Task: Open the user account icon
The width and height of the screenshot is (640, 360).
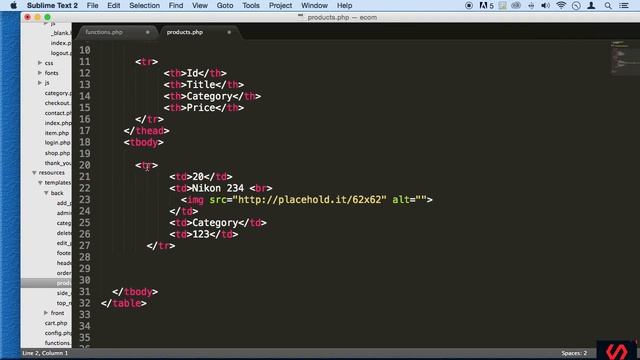Action: tap(591, 6)
